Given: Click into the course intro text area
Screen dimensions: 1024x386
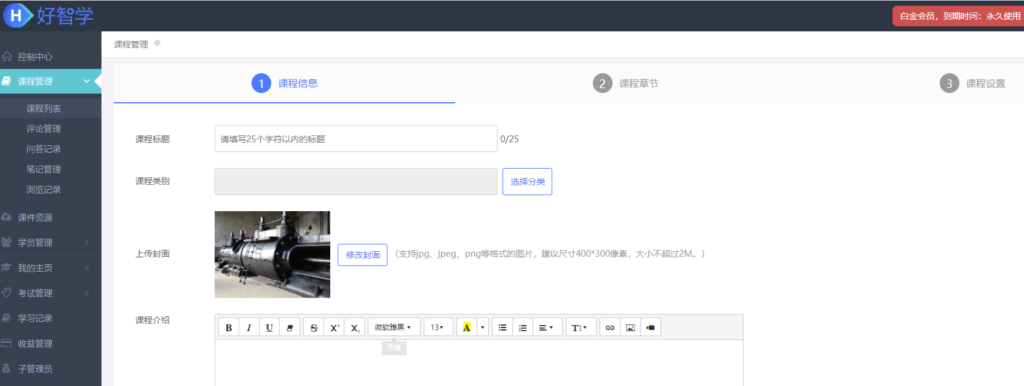Looking at the screenshot, I should (479, 362).
